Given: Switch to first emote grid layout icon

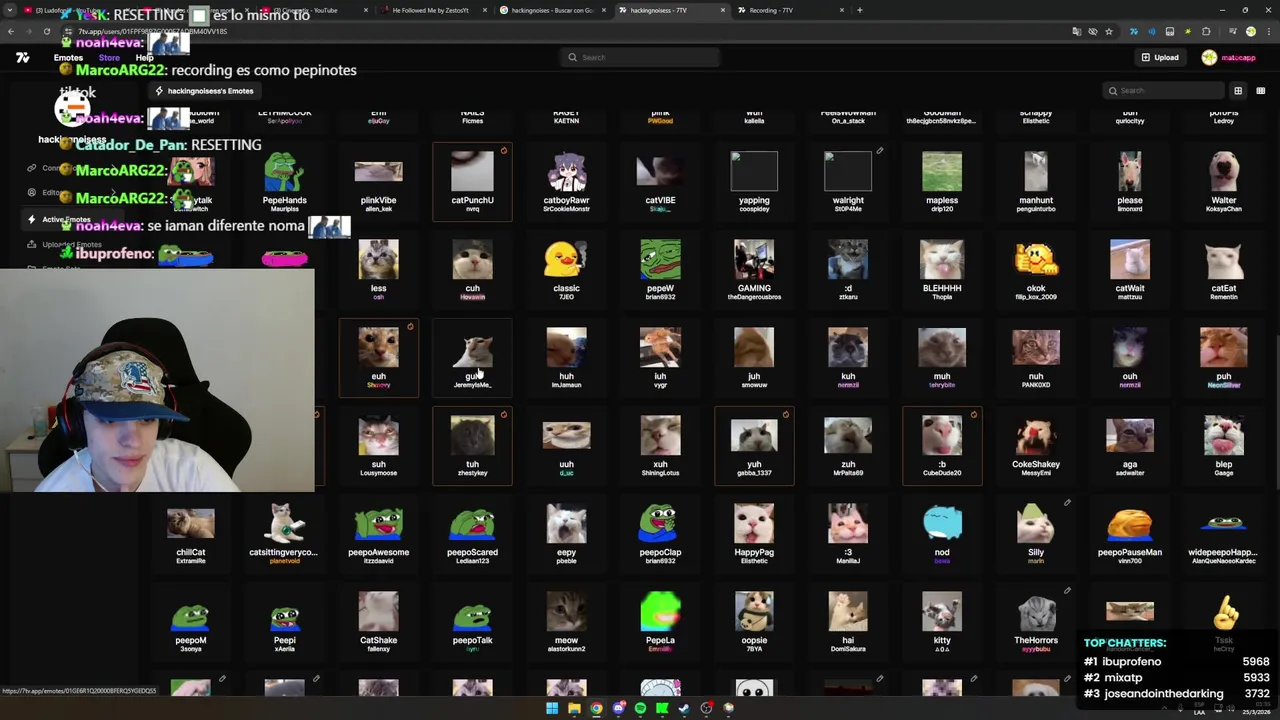Looking at the screenshot, I should tap(1238, 91).
